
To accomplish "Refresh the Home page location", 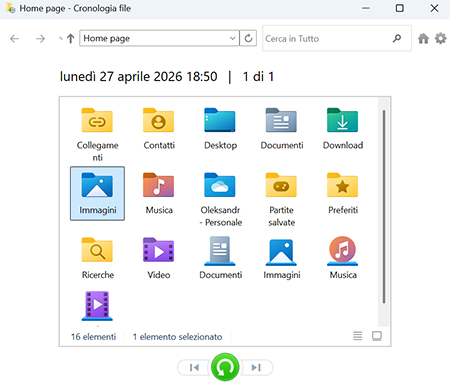I will [x=248, y=38].
